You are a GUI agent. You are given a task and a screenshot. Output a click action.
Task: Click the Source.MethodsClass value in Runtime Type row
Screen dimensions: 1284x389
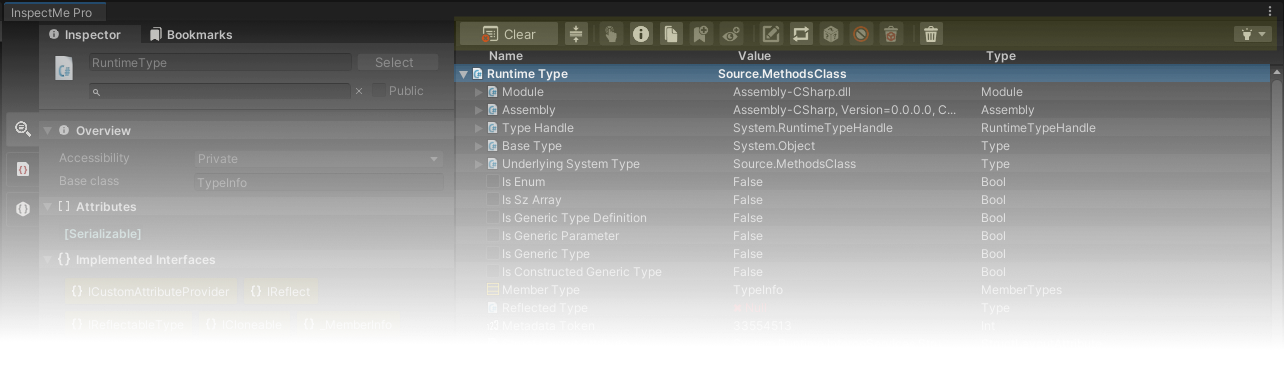(782, 74)
